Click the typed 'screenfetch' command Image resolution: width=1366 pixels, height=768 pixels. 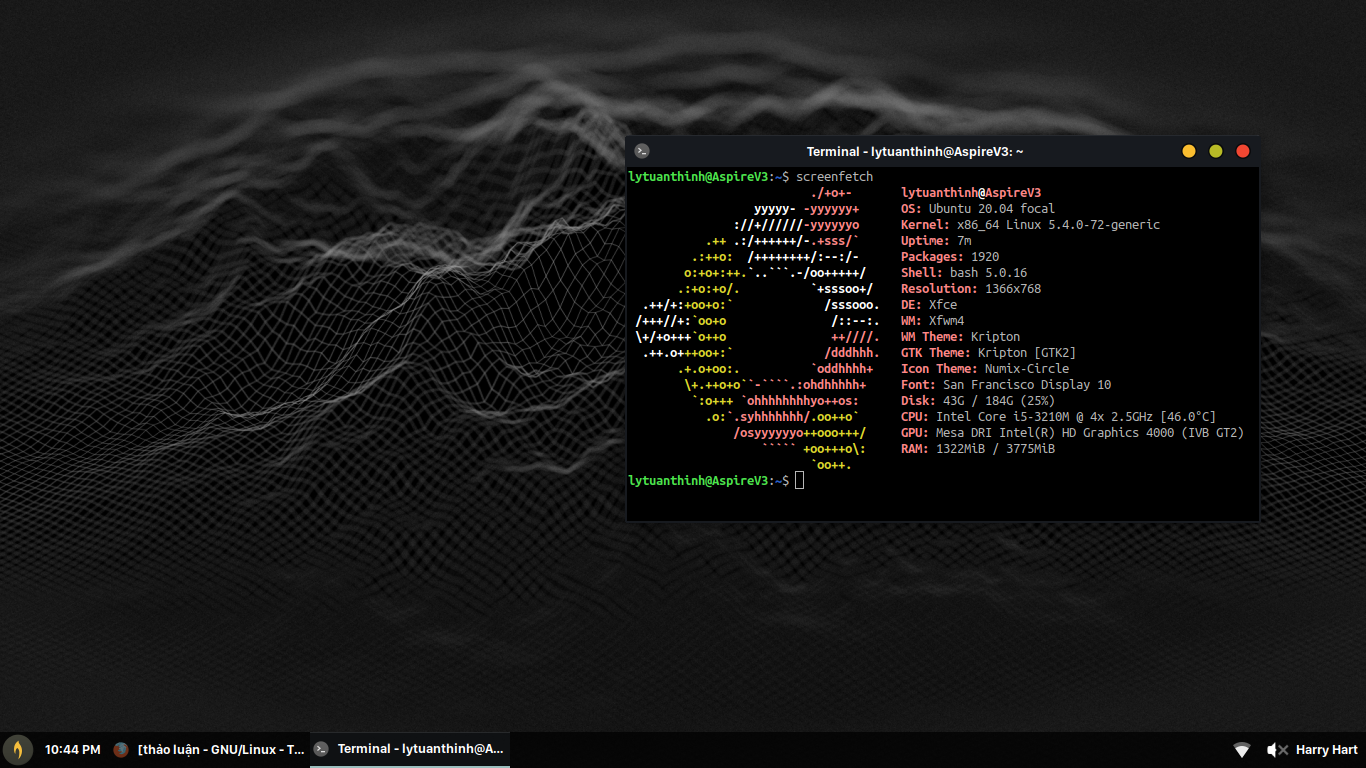(x=835, y=177)
